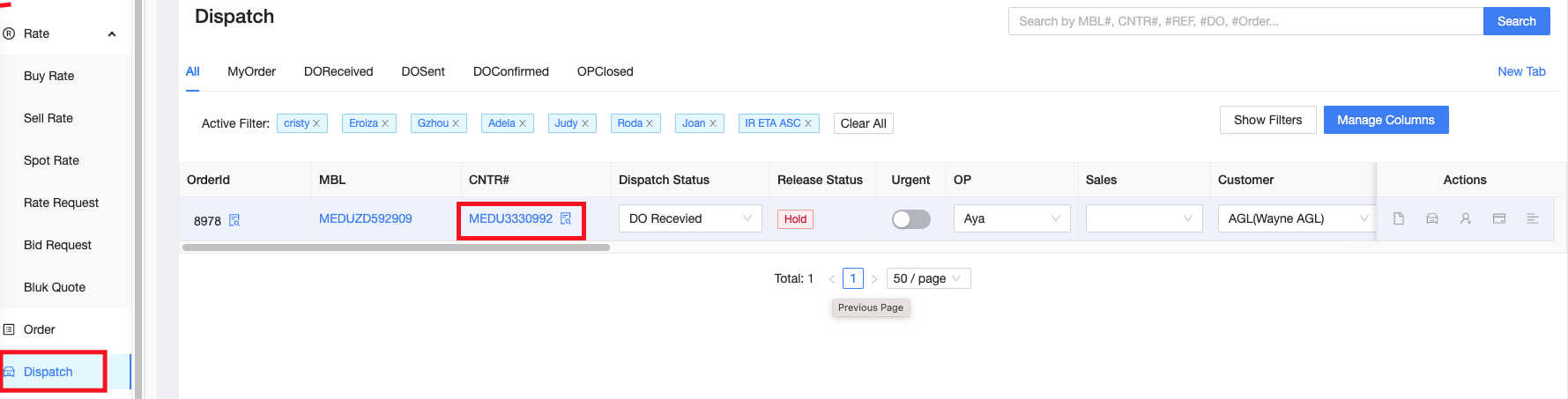Screen dimensions: 1568x399
Task: Click the detail icon next to MEDU3330992
Action: coord(566,218)
